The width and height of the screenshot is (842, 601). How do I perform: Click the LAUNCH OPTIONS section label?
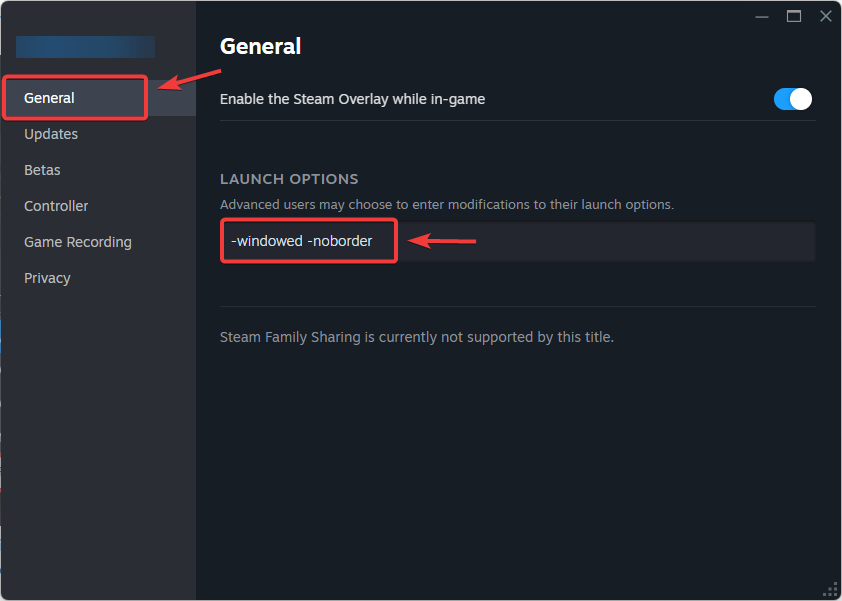[289, 179]
